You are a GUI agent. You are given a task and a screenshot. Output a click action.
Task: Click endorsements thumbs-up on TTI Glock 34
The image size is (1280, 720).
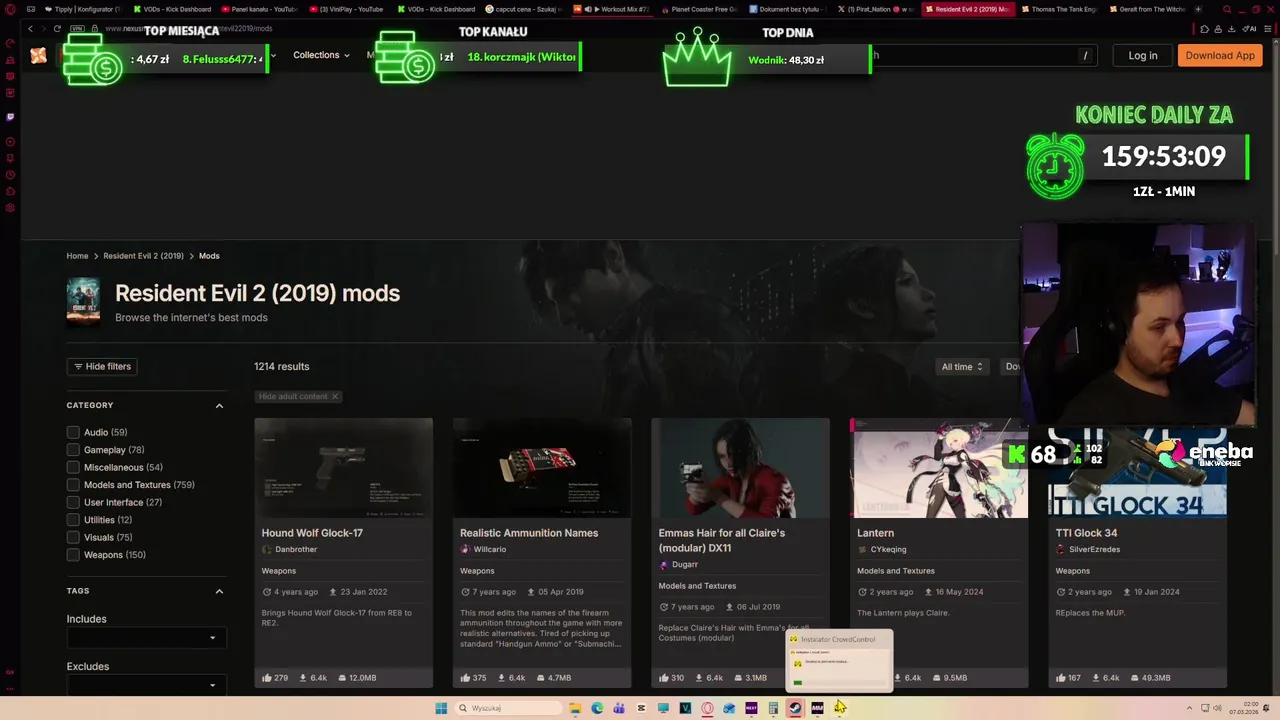click(x=1061, y=678)
